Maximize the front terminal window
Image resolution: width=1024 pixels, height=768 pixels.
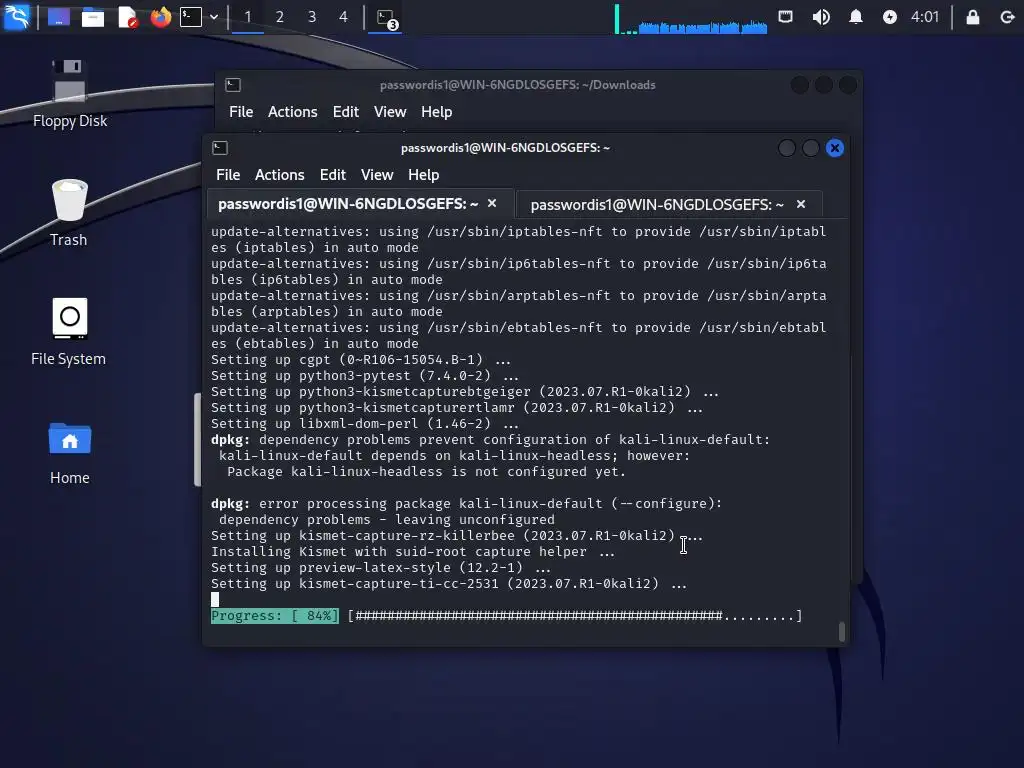click(810, 148)
